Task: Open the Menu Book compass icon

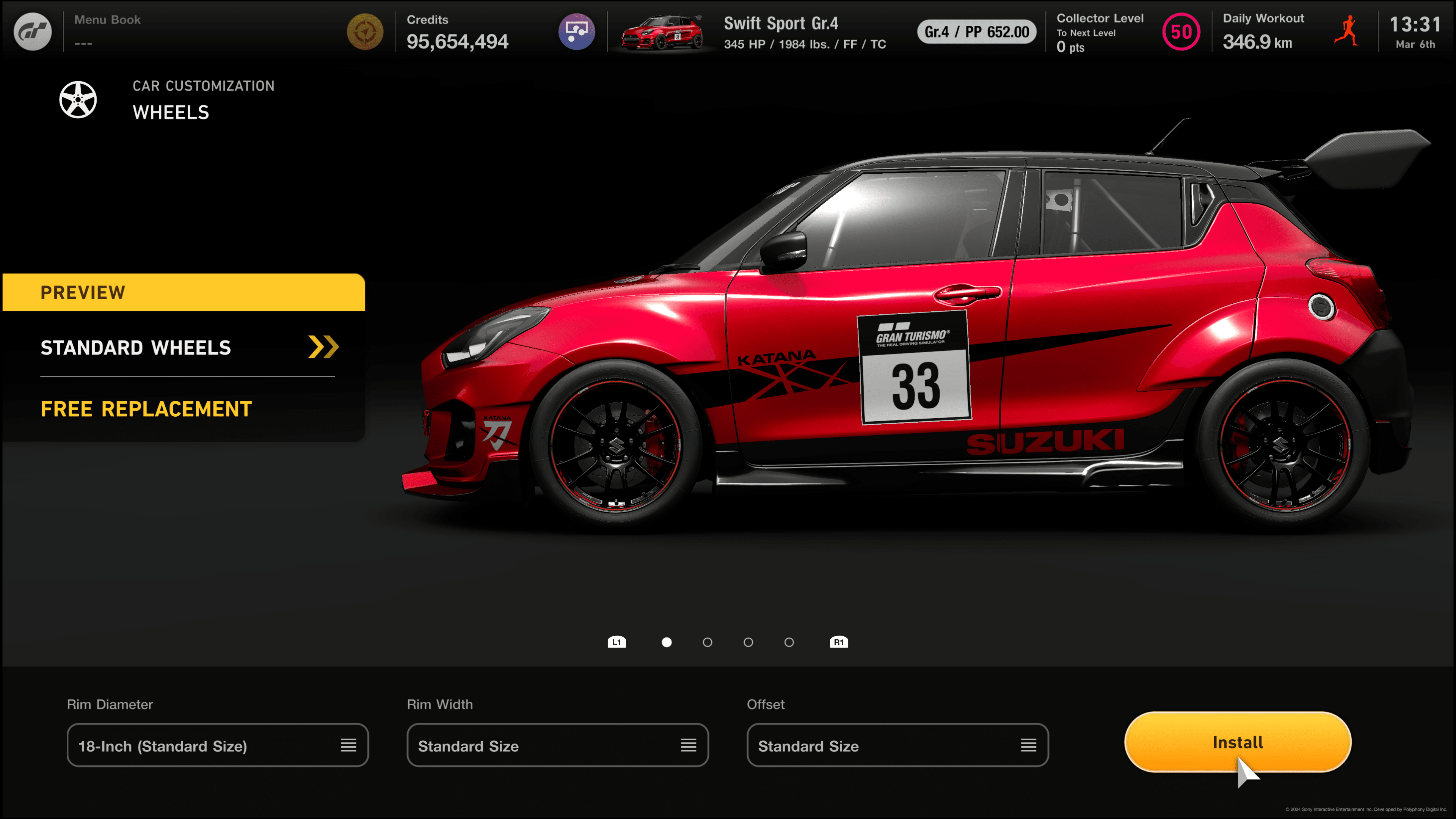Action: pos(365,31)
